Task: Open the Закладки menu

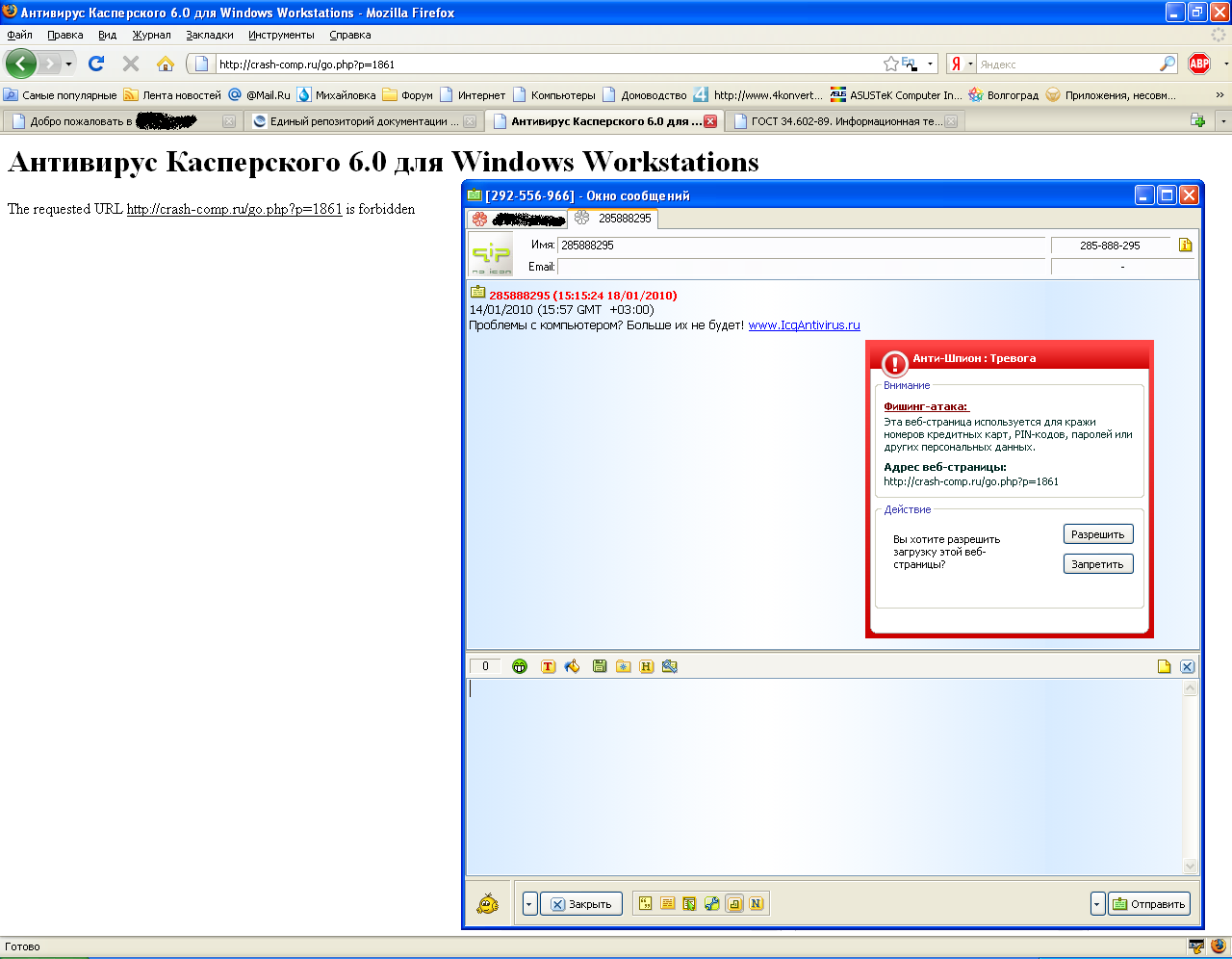Action: pos(210,35)
